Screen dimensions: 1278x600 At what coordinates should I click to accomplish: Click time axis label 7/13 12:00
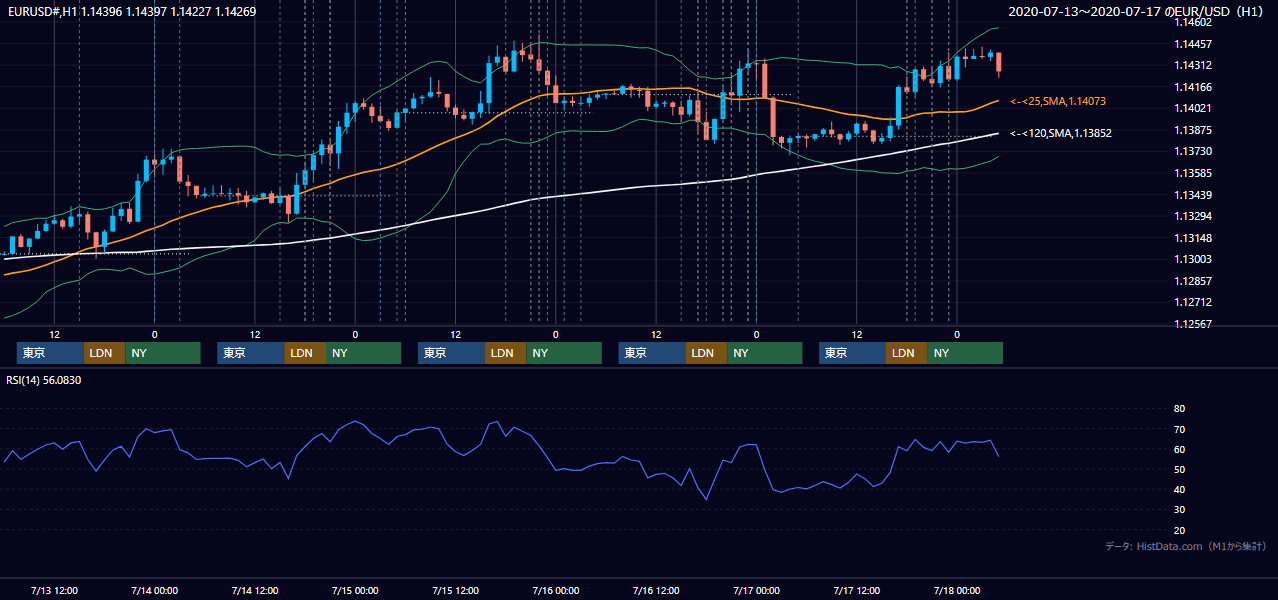click(54, 590)
